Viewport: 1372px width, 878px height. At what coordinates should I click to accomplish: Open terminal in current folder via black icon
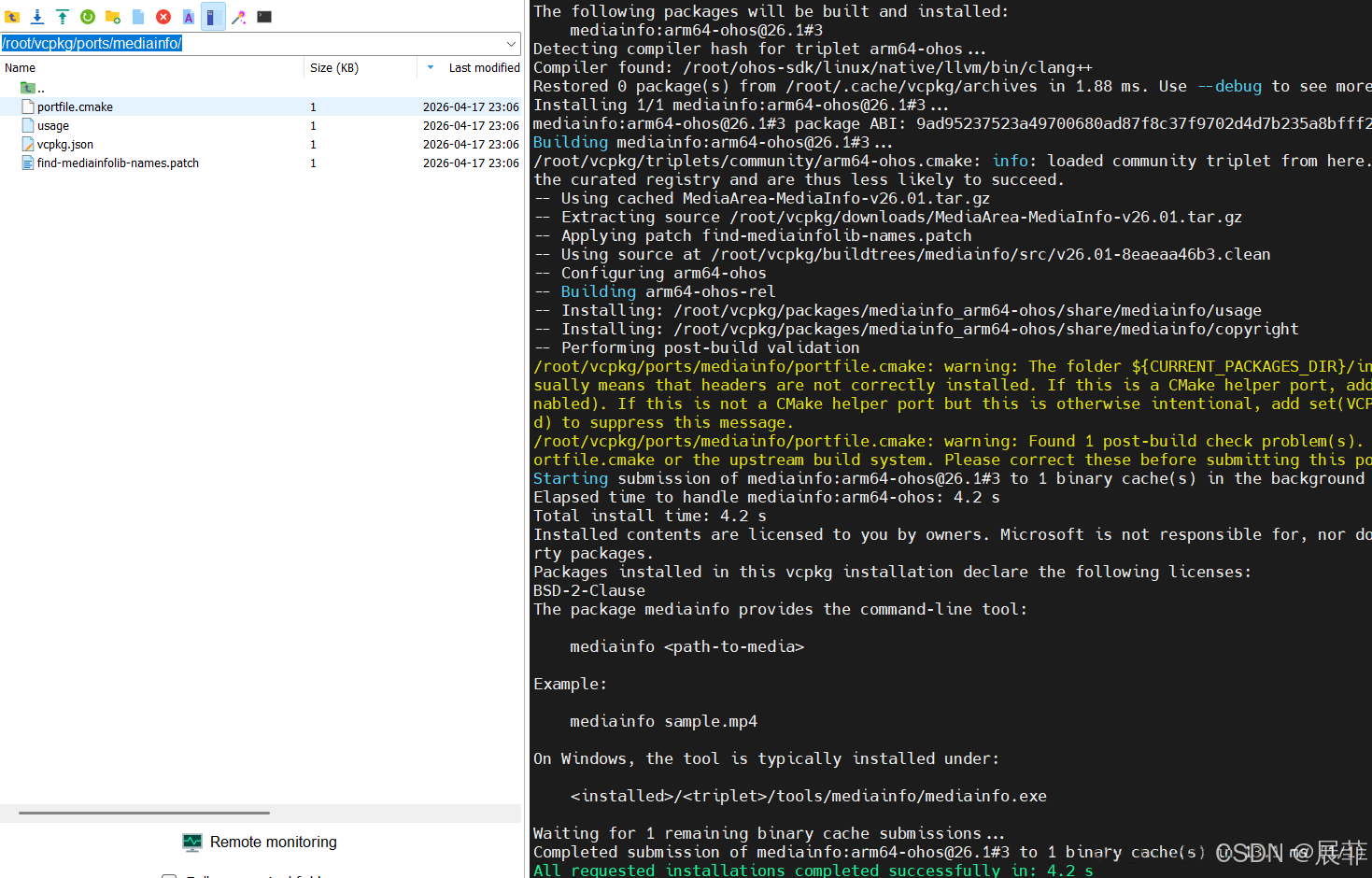point(264,17)
